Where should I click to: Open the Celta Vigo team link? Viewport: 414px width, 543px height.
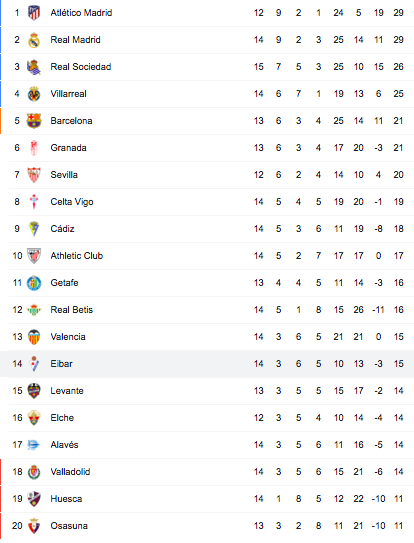tap(72, 202)
